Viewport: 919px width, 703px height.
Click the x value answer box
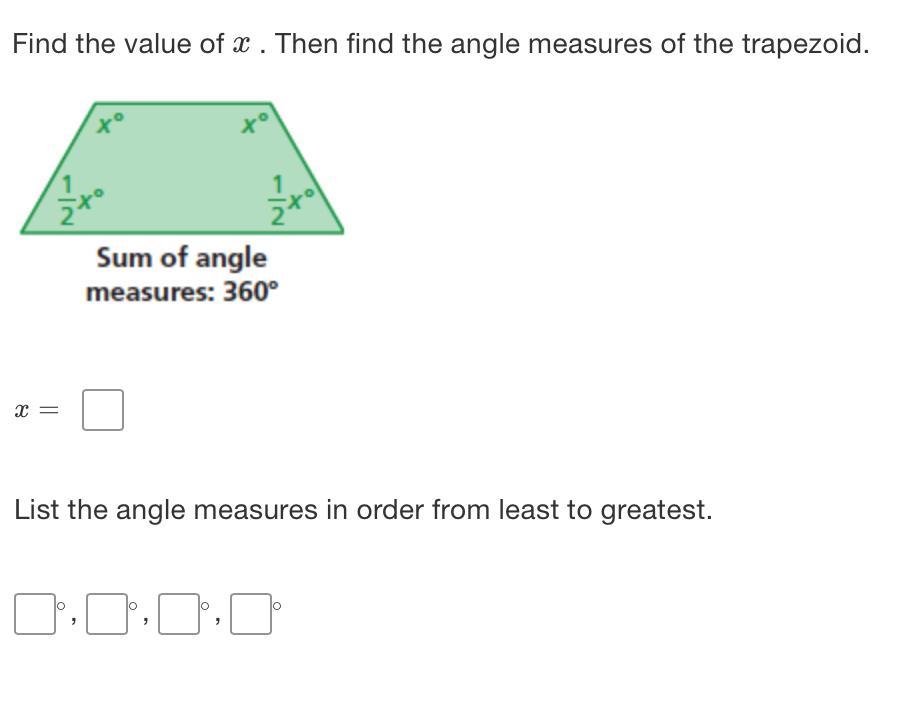[x=103, y=410]
